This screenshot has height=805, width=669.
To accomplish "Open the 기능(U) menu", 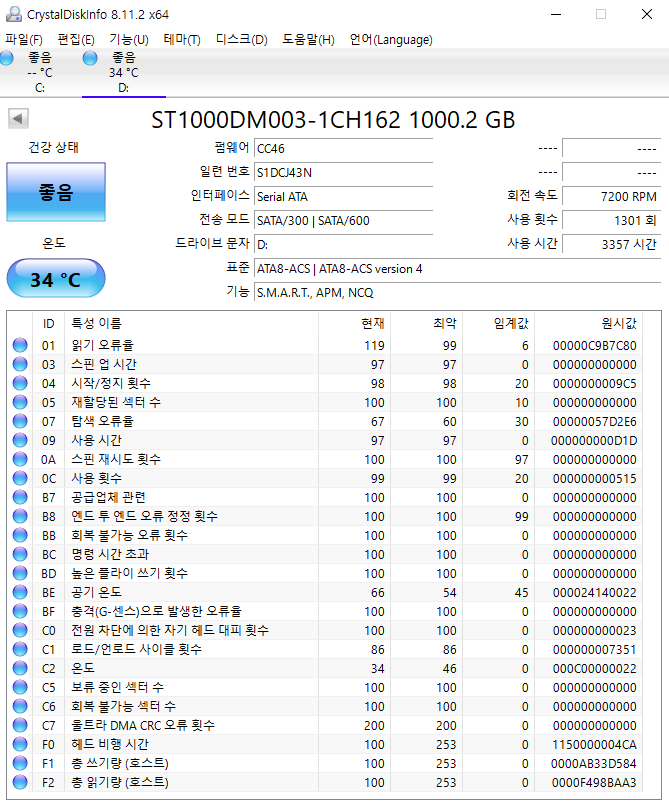I will (x=129, y=40).
